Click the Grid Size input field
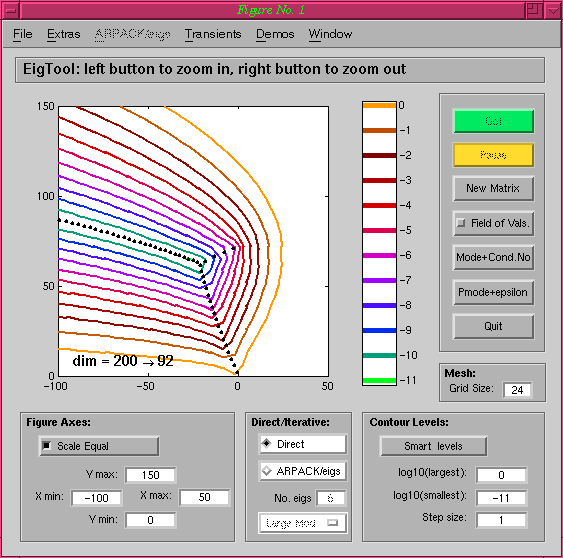Screen dimensions: 563x558 pos(517,390)
